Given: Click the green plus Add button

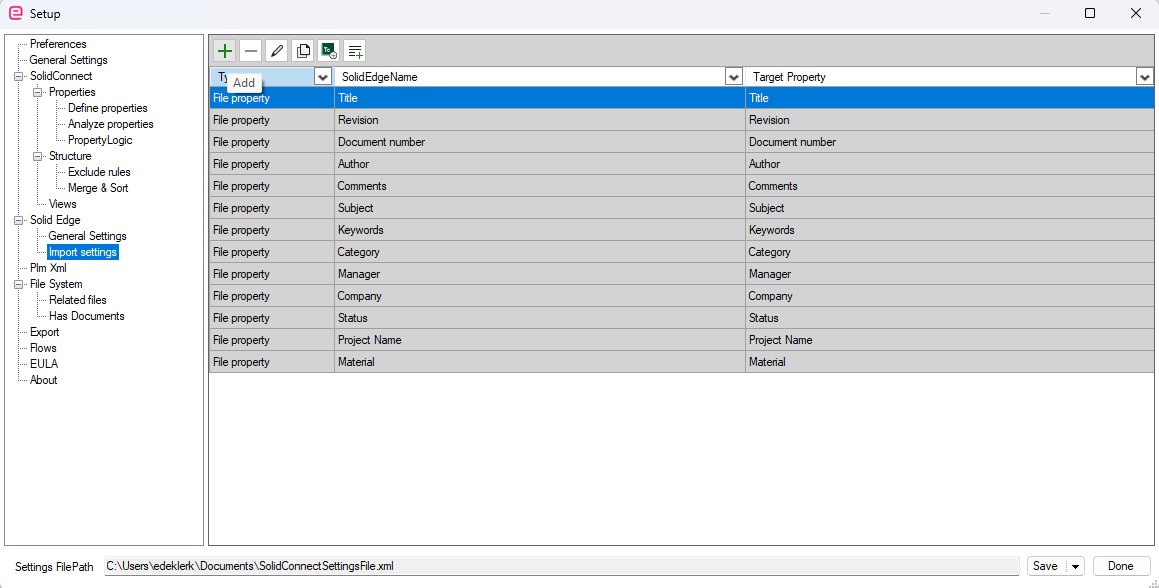Looking at the screenshot, I should pos(225,51).
